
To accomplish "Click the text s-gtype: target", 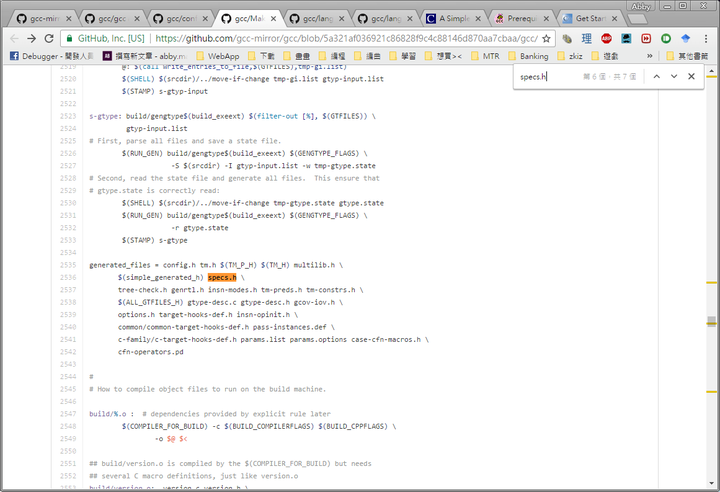I will [105, 116].
